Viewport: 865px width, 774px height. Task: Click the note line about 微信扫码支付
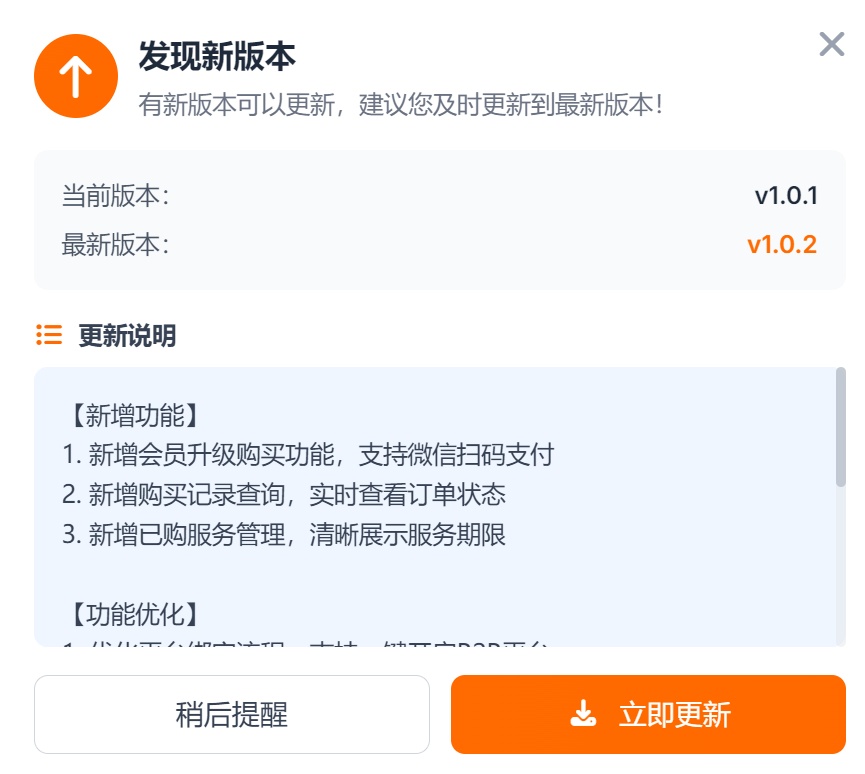point(308,455)
